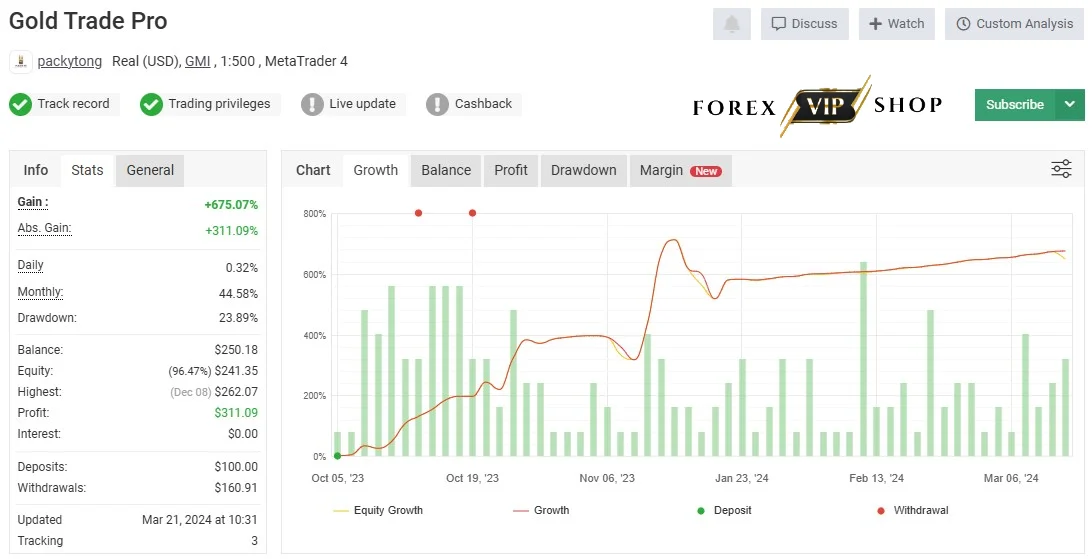Open the packytong profile link

(70, 61)
